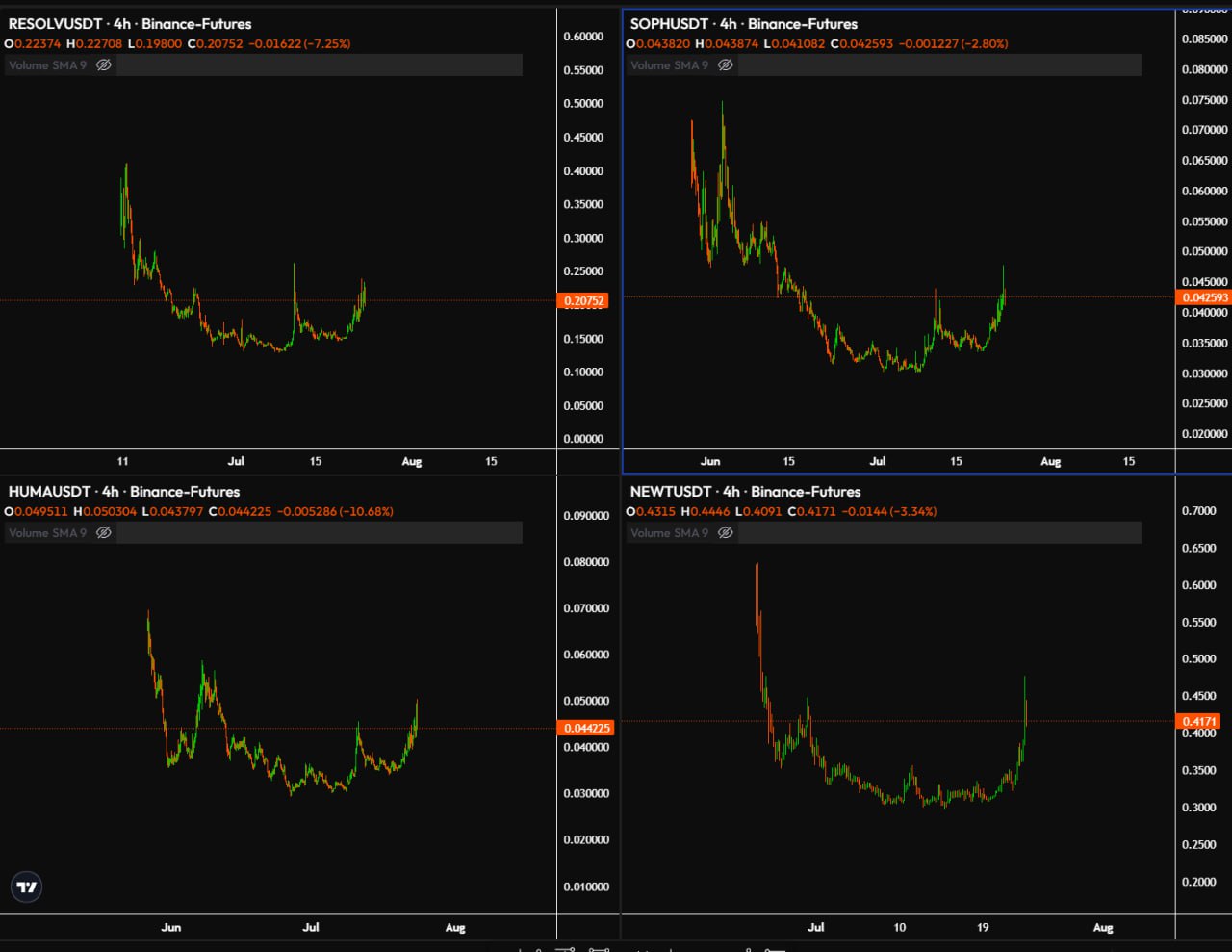Click the 19 date label on NEWTUSDT axis
Viewport: 1232px width, 952px height.
tap(983, 928)
